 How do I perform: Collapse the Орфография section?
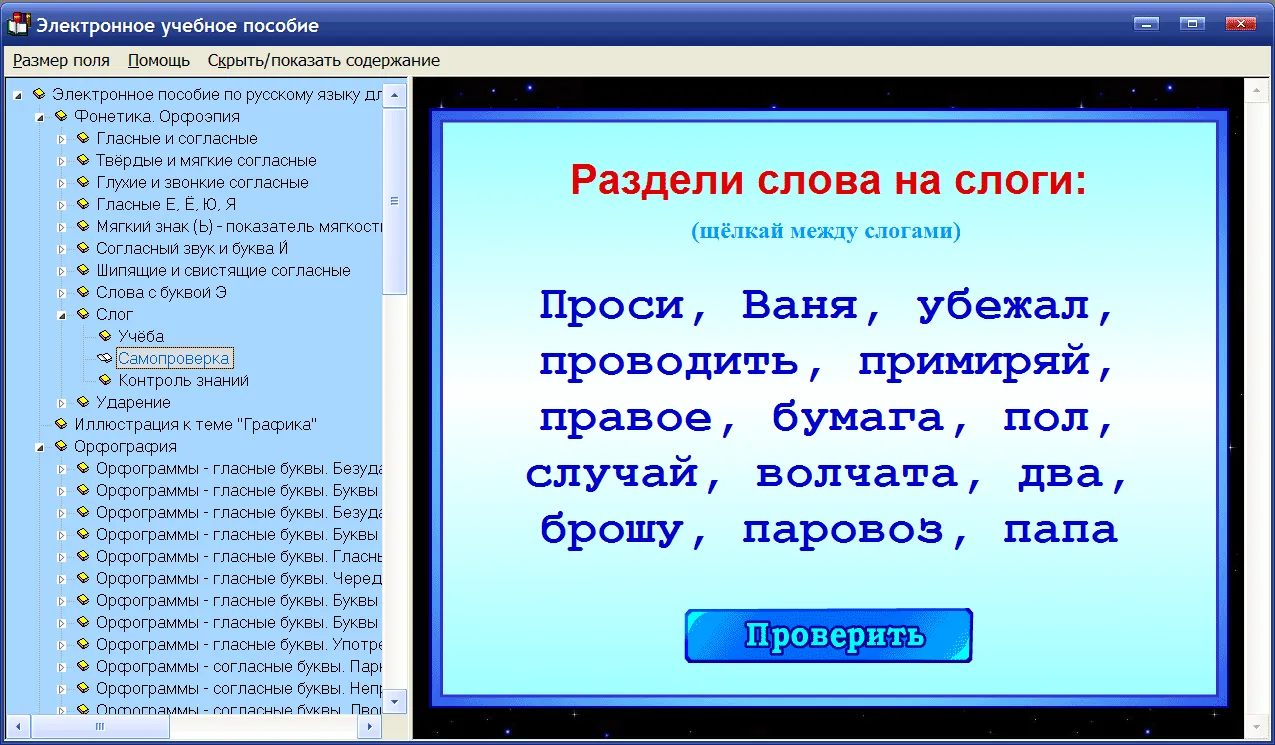(x=40, y=447)
